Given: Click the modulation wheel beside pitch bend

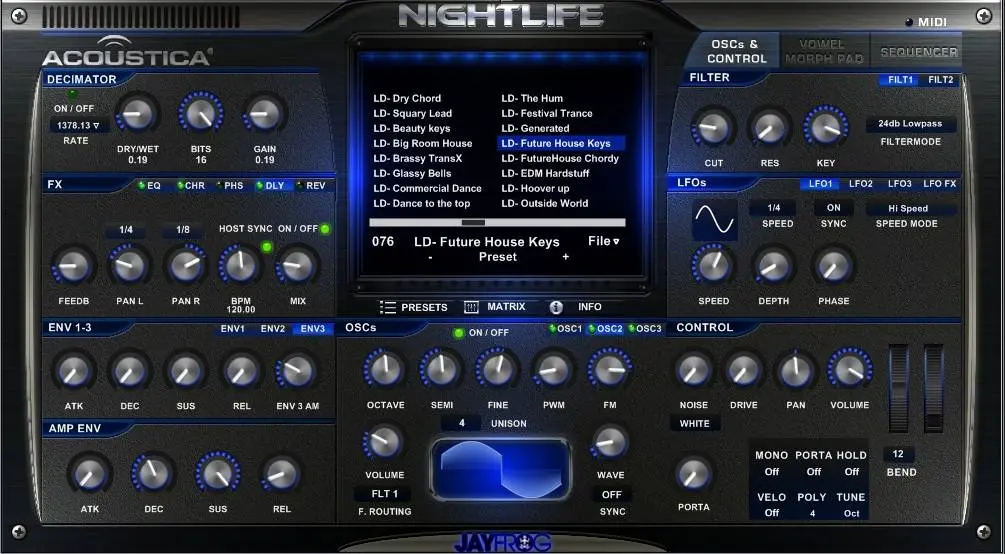Looking at the screenshot, I should [x=933, y=389].
